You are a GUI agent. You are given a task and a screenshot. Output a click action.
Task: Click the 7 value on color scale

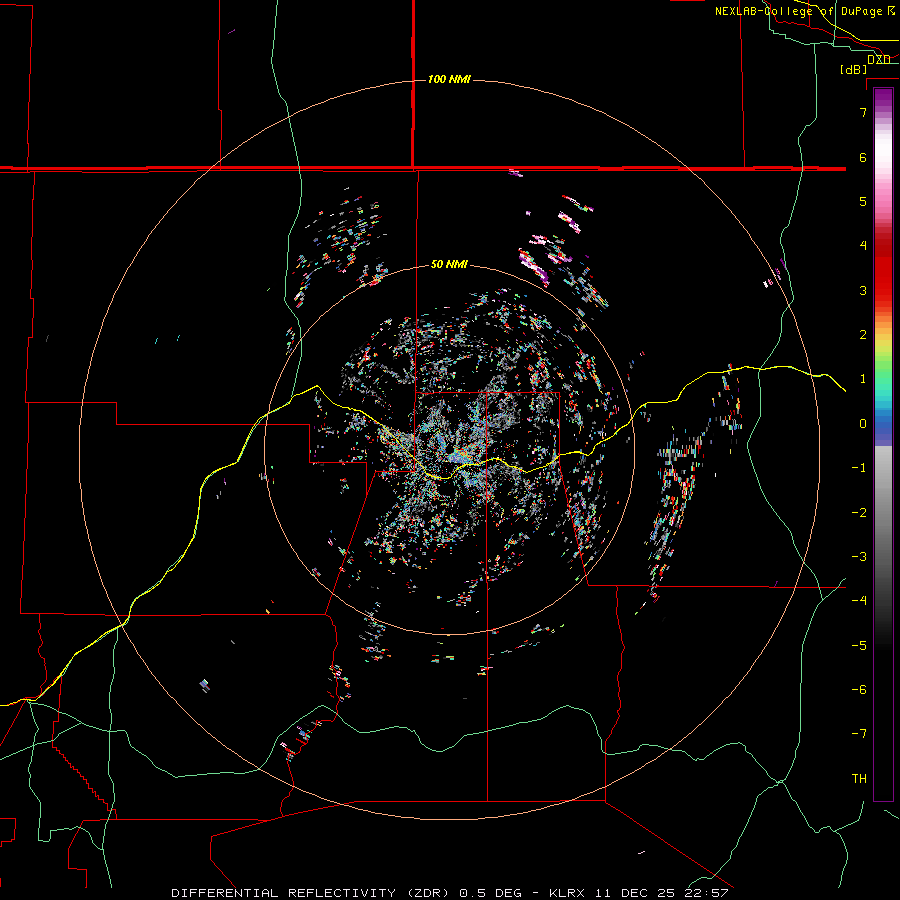[x=863, y=112]
